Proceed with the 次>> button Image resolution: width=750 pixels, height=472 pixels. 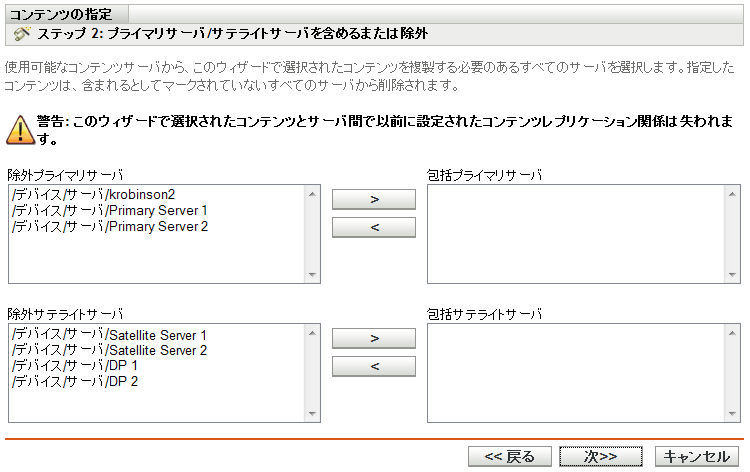click(x=600, y=456)
